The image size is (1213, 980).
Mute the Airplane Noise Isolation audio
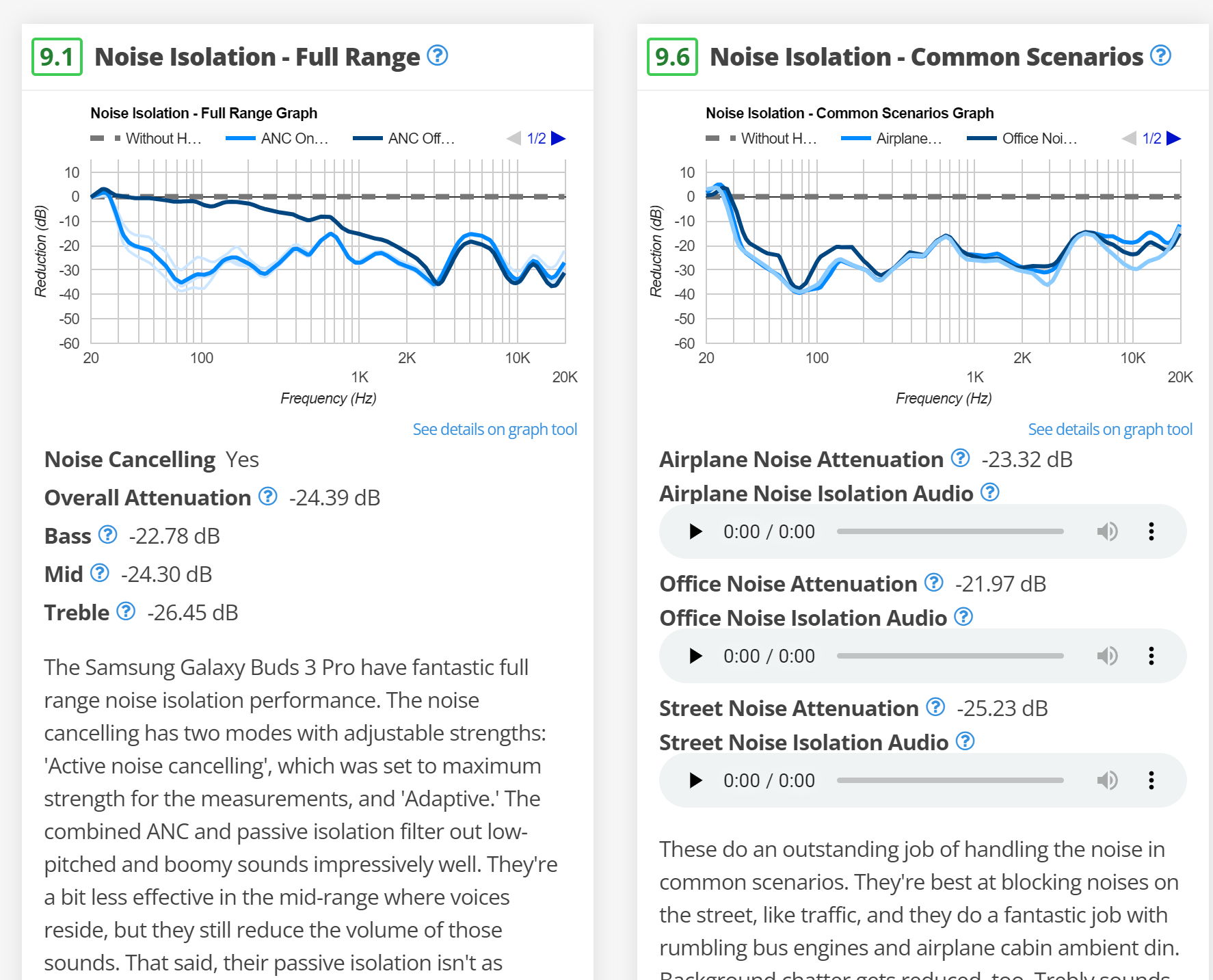1107,531
